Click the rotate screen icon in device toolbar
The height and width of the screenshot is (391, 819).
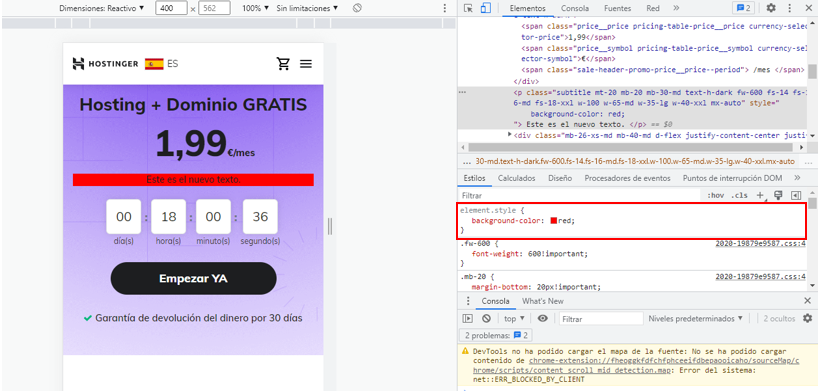click(357, 8)
